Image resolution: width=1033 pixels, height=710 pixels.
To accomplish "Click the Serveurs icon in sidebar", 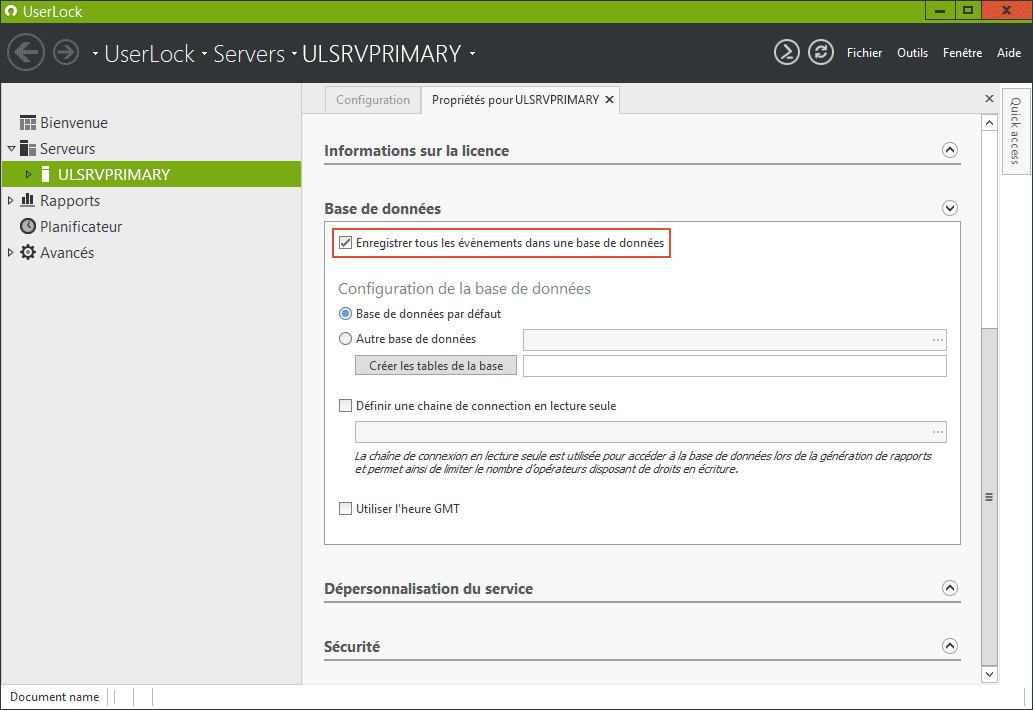I will click(28, 148).
